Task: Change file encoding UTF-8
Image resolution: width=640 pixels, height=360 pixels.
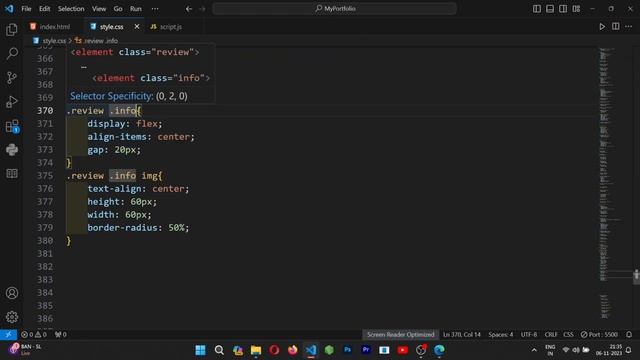Action: click(x=529, y=335)
